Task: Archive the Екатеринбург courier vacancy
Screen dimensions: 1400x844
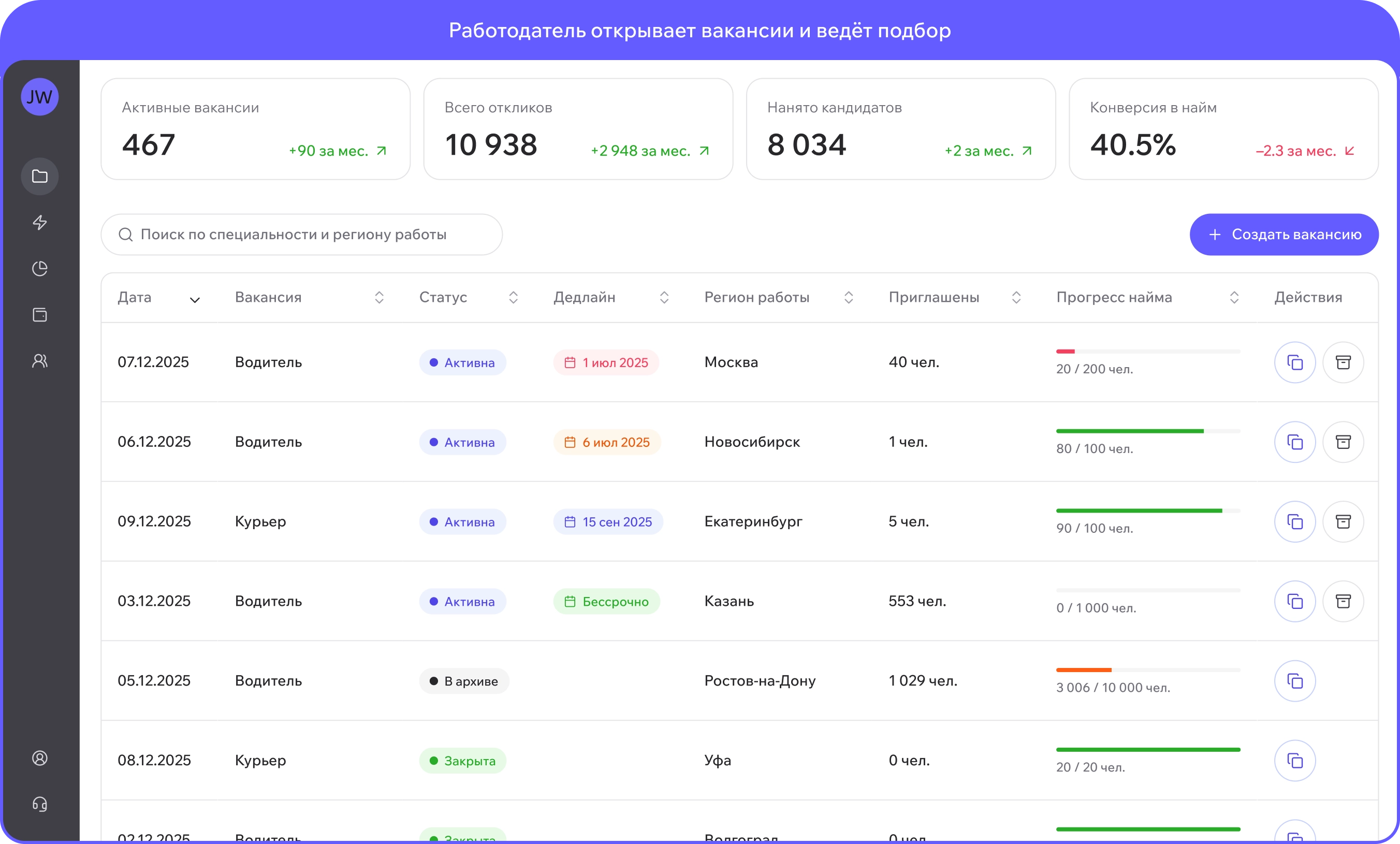Action: (x=1343, y=521)
